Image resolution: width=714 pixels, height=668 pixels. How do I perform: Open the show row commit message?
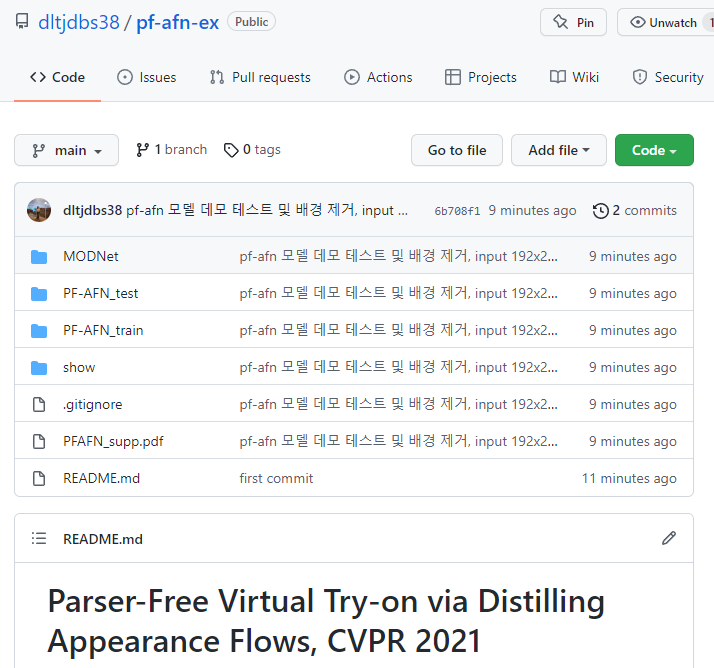coord(398,367)
